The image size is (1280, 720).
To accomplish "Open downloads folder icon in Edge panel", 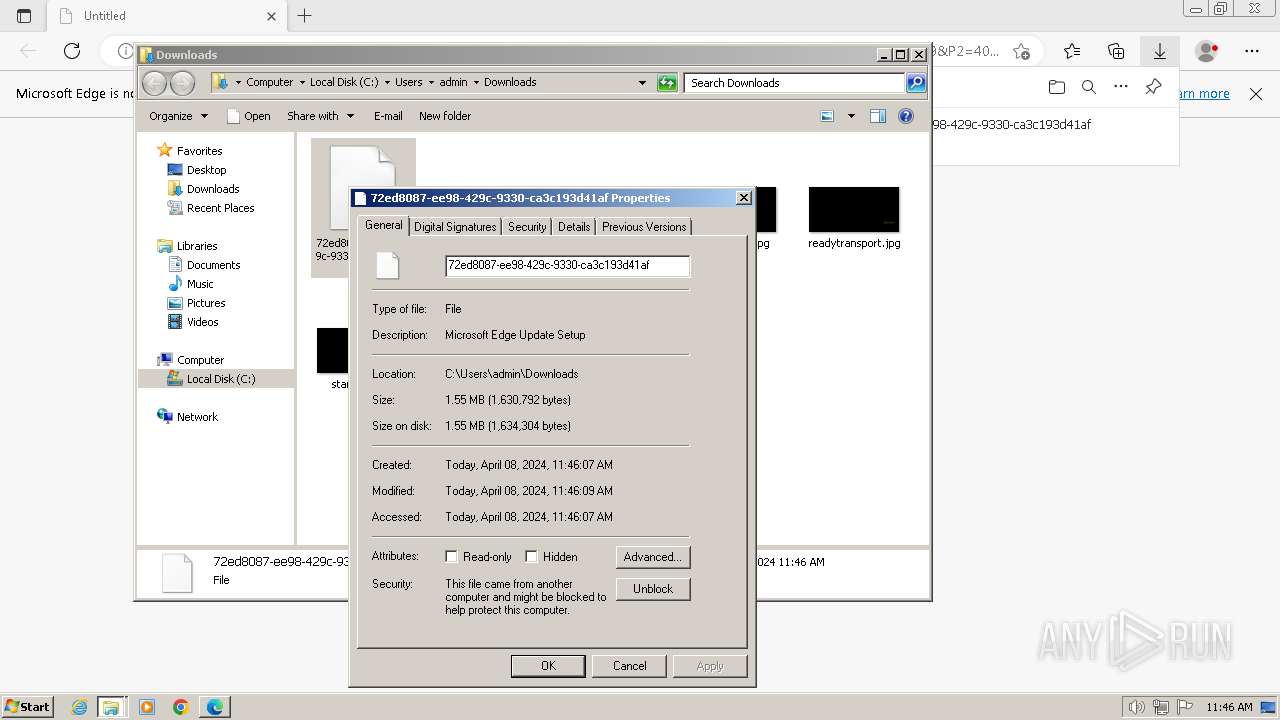I will click(1057, 87).
